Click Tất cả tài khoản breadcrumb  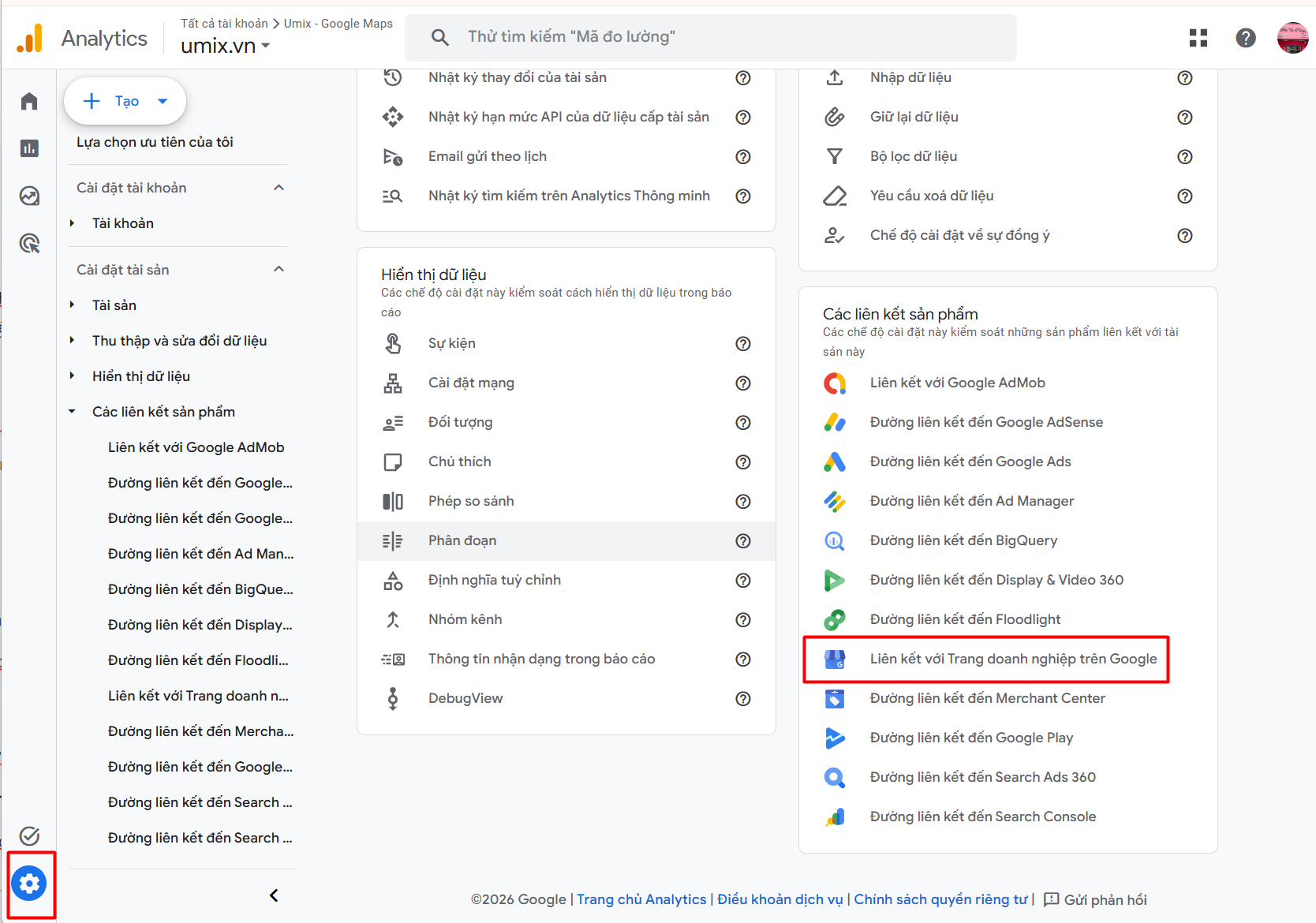[224, 24]
